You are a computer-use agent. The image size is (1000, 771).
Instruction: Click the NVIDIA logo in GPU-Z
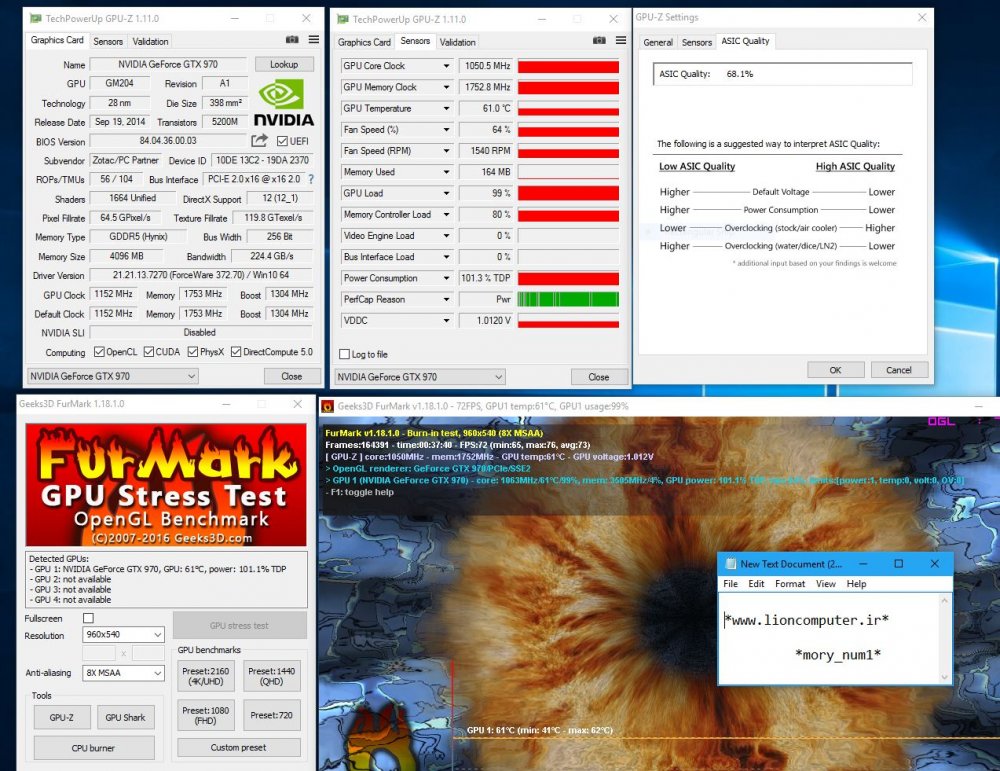[x=284, y=103]
